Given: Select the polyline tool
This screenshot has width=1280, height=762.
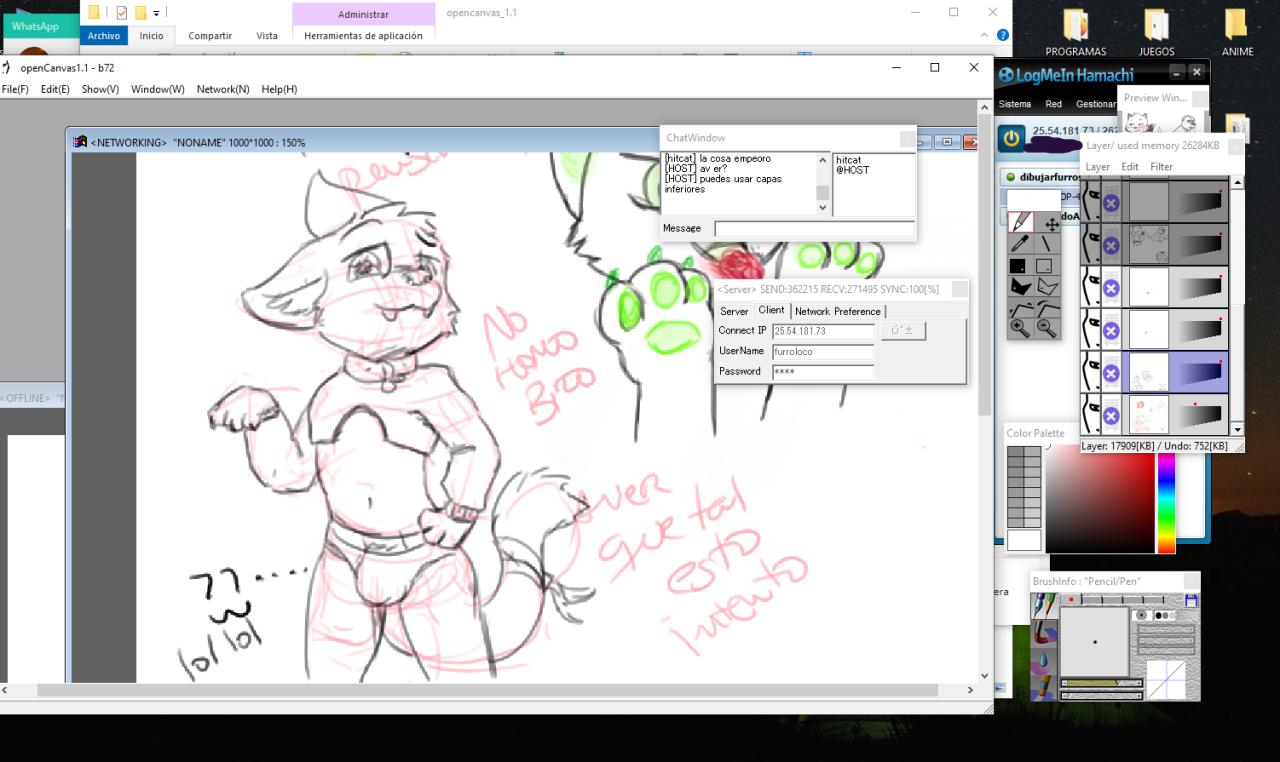Looking at the screenshot, I should (x=1020, y=308).
